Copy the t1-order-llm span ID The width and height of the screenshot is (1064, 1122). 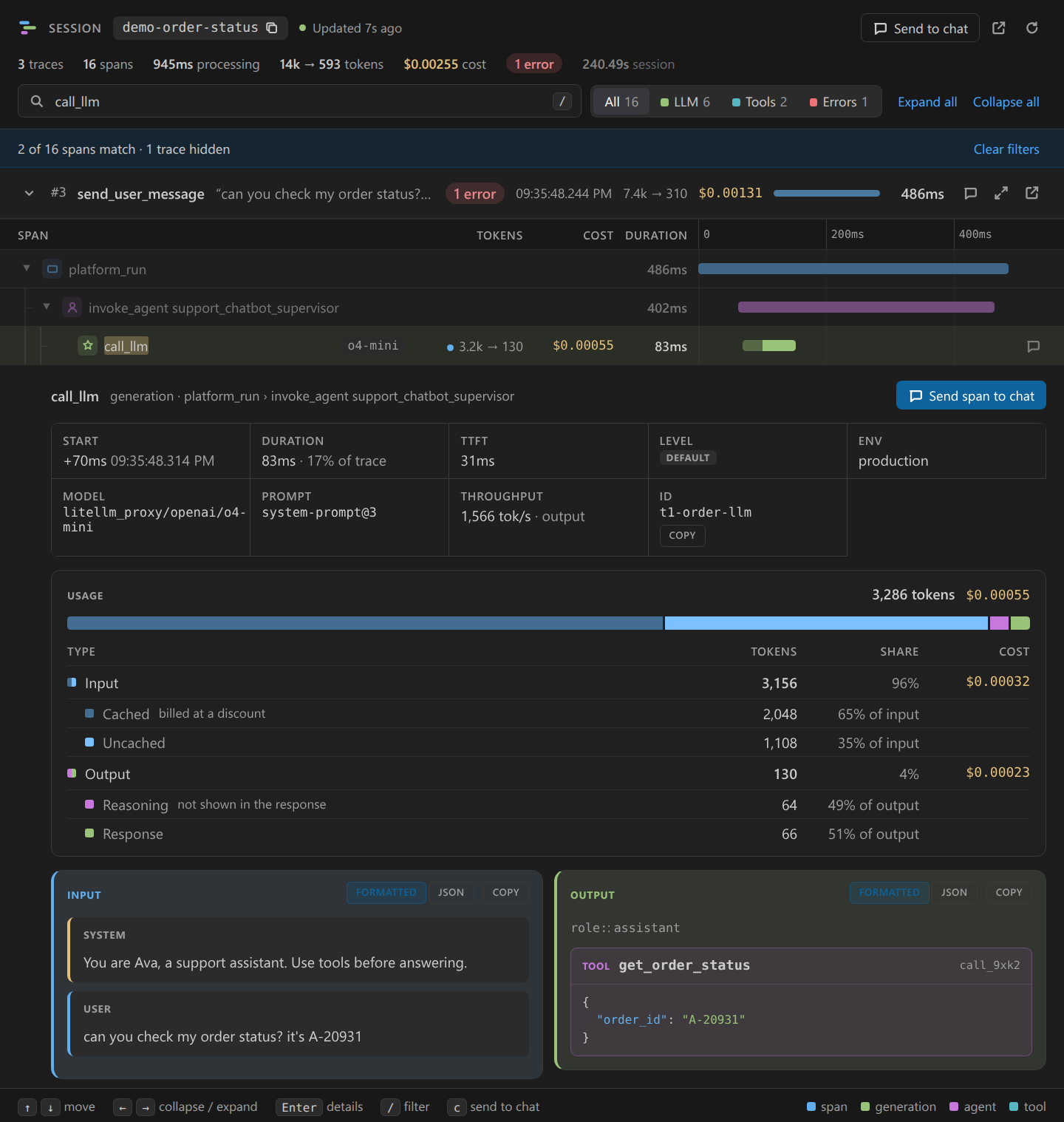[682, 535]
